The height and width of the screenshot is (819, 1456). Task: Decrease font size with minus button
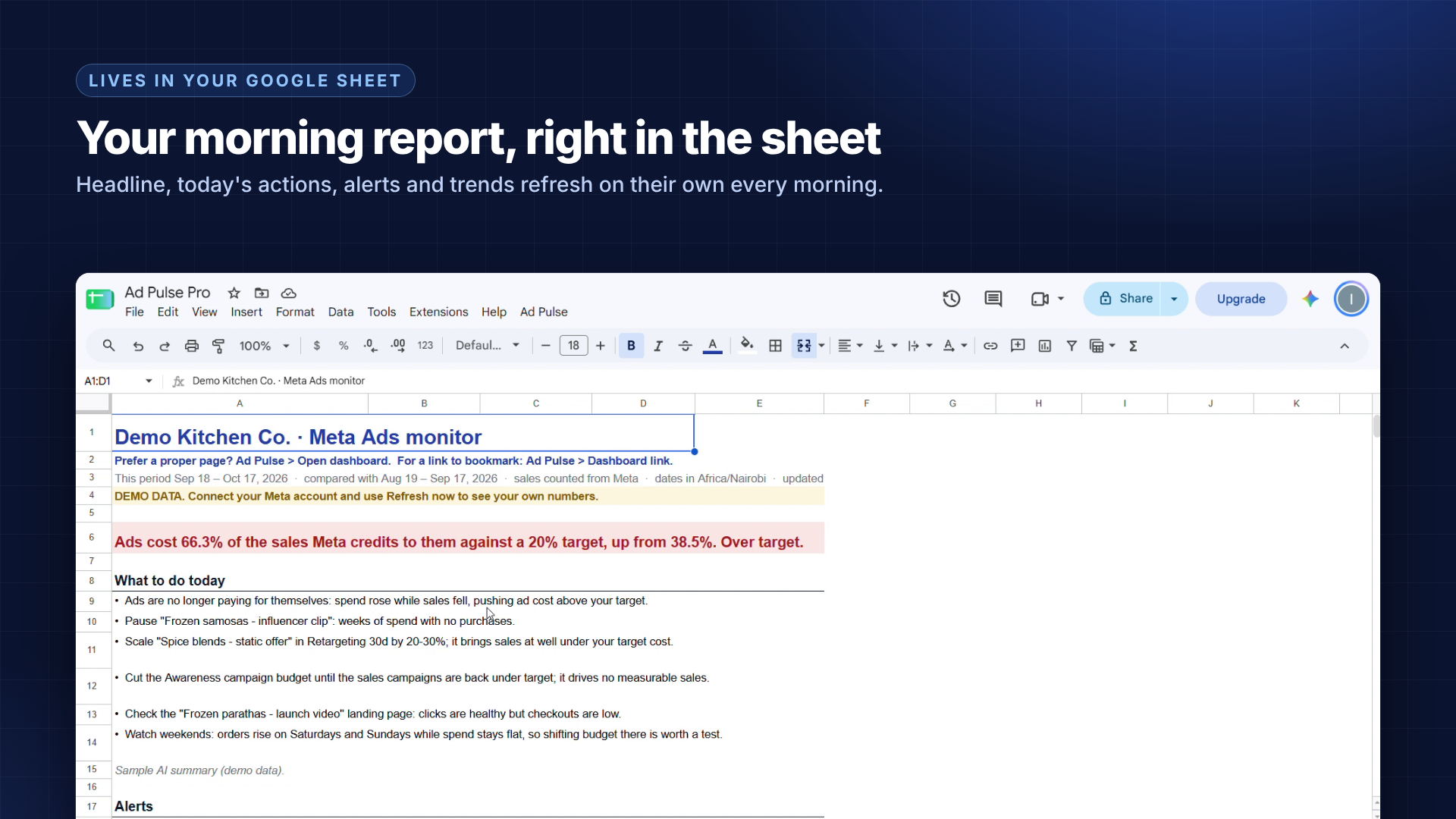pyautogui.click(x=546, y=346)
